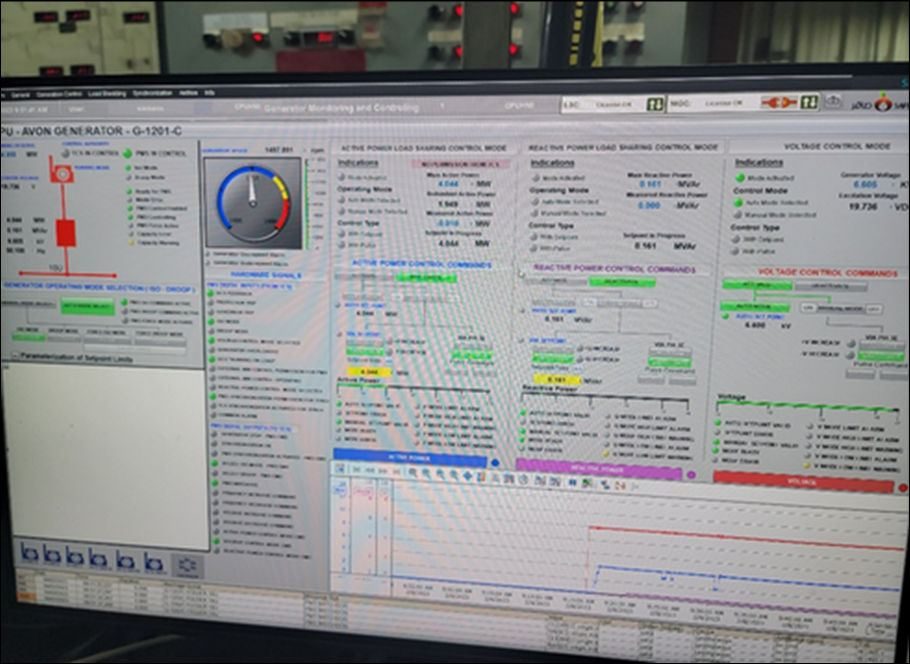Click the green AUTO MODE button under Voltage Control Commands
Screen dimensions: 910x664
(x=754, y=308)
